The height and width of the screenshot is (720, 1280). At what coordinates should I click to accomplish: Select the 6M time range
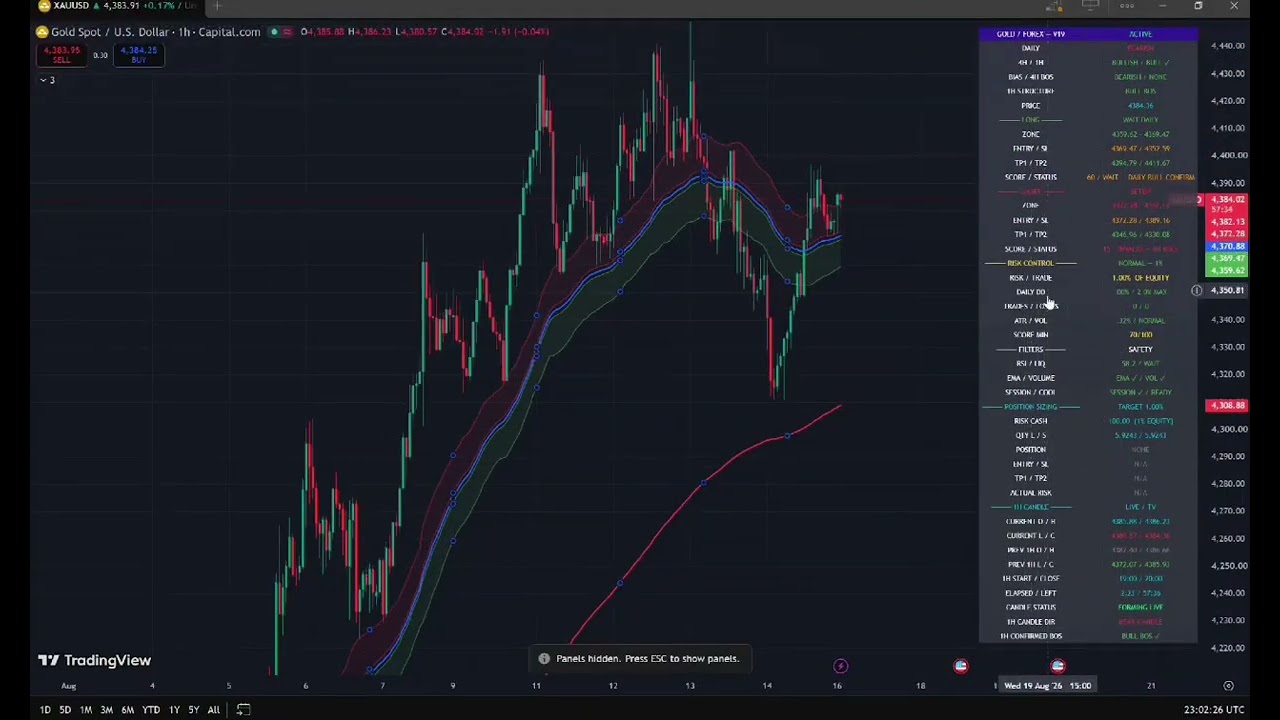(128, 710)
